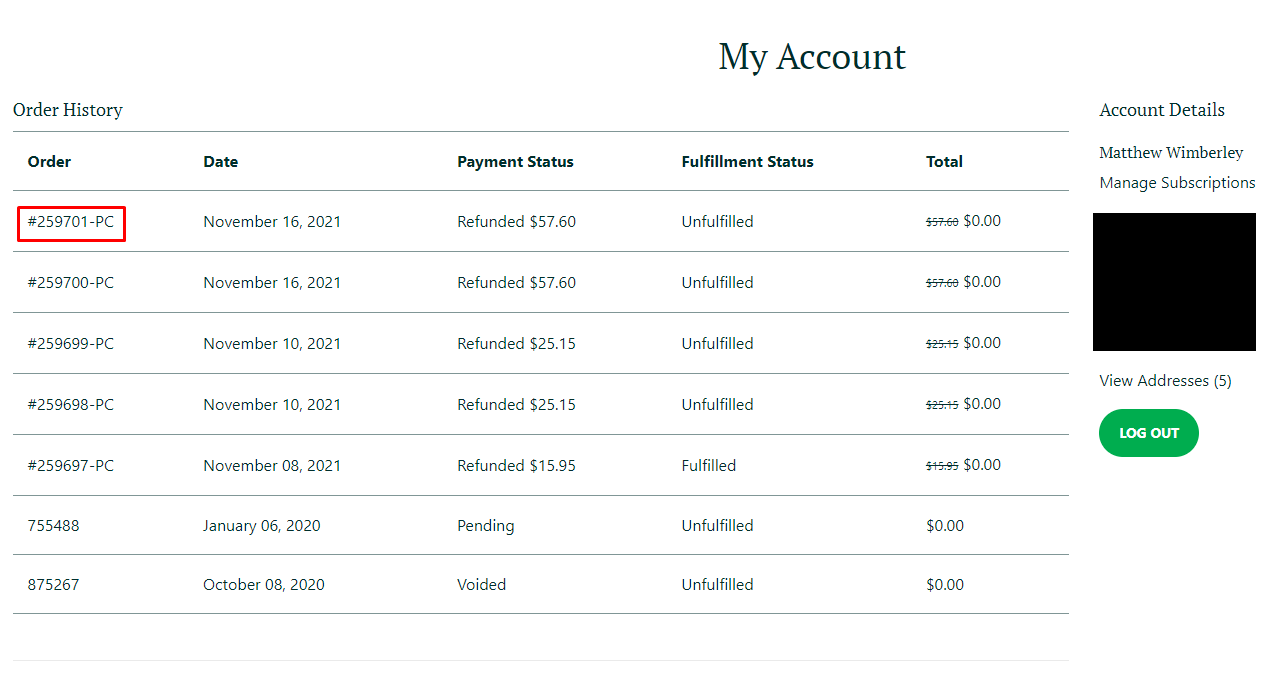The height and width of the screenshot is (674, 1277).
Task: Click the green LOG OUT button
Action: [x=1149, y=433]
